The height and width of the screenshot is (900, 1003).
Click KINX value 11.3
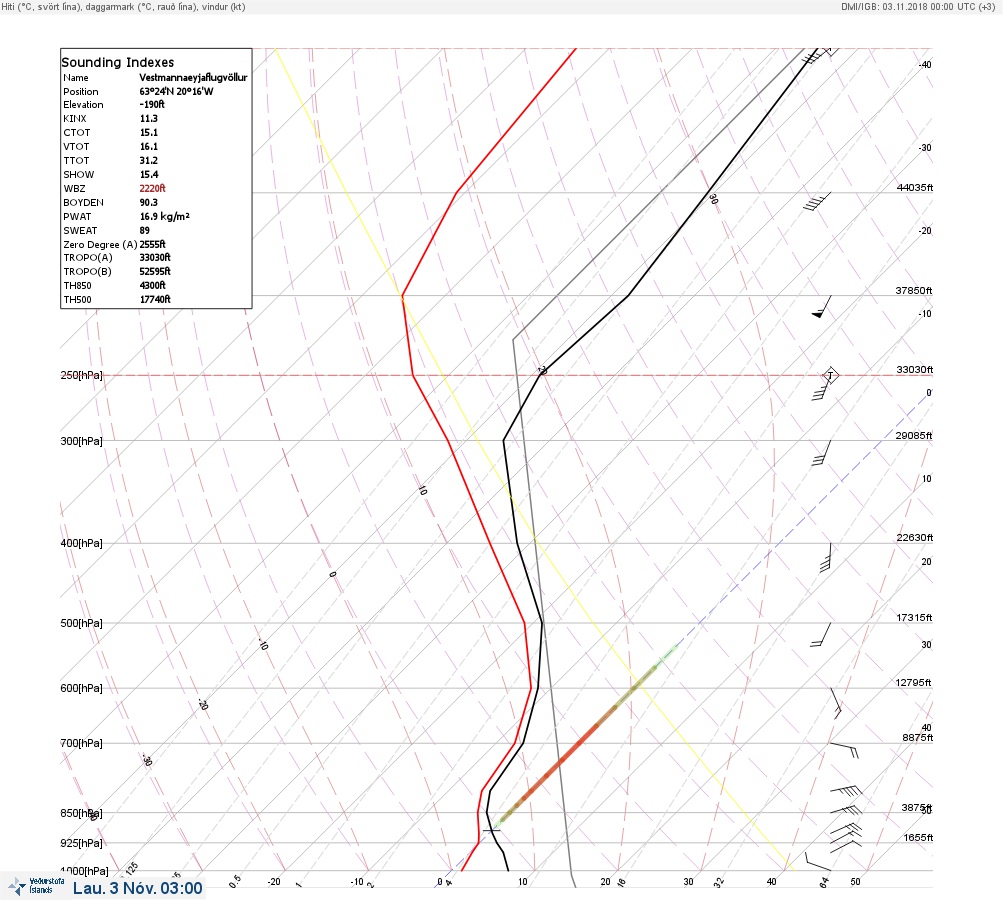[148, 118]
